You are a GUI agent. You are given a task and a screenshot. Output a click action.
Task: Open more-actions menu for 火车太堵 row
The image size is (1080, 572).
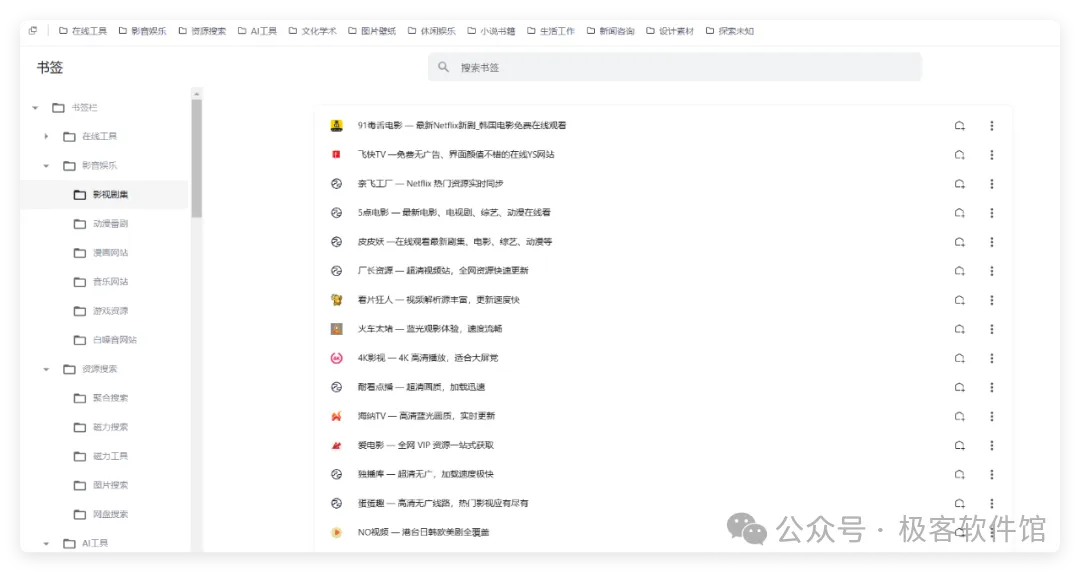[992, 329]
